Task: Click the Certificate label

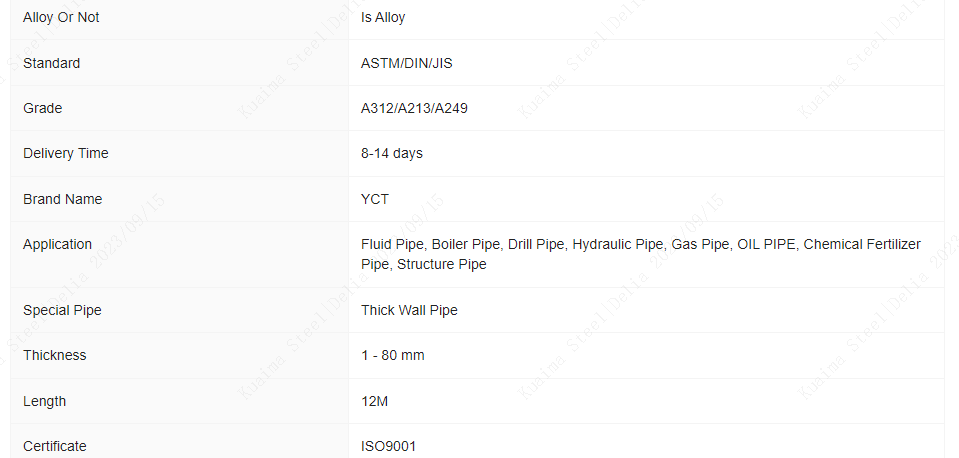Action: point(54,446)
